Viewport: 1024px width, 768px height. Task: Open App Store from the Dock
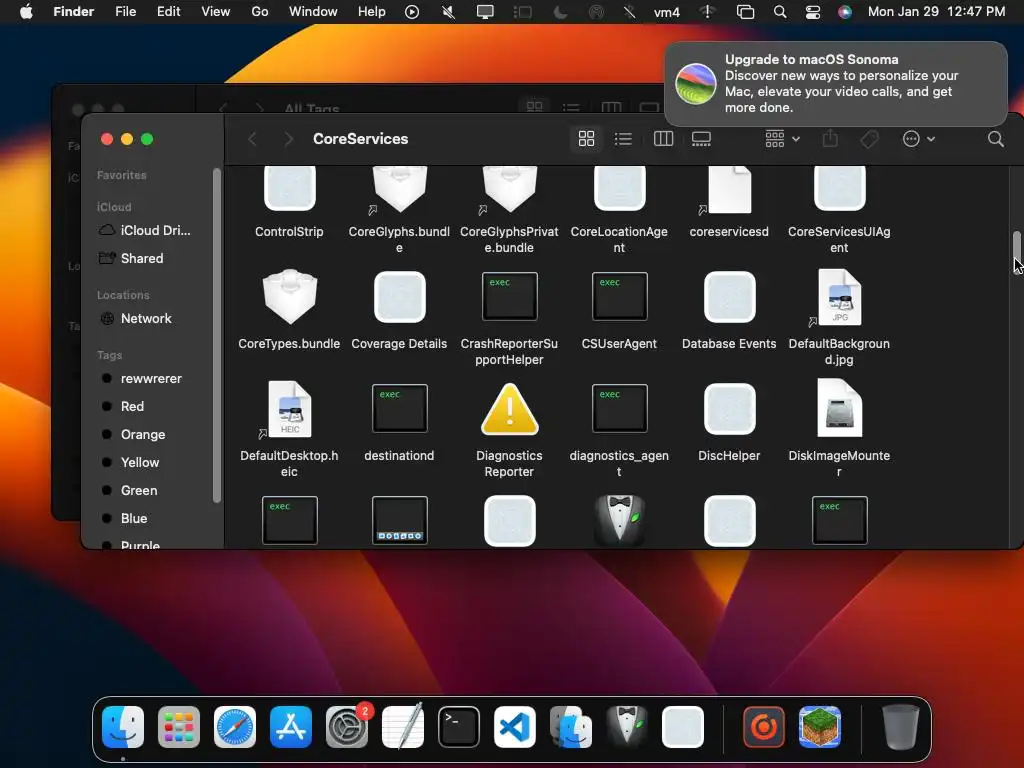(291, 727)
